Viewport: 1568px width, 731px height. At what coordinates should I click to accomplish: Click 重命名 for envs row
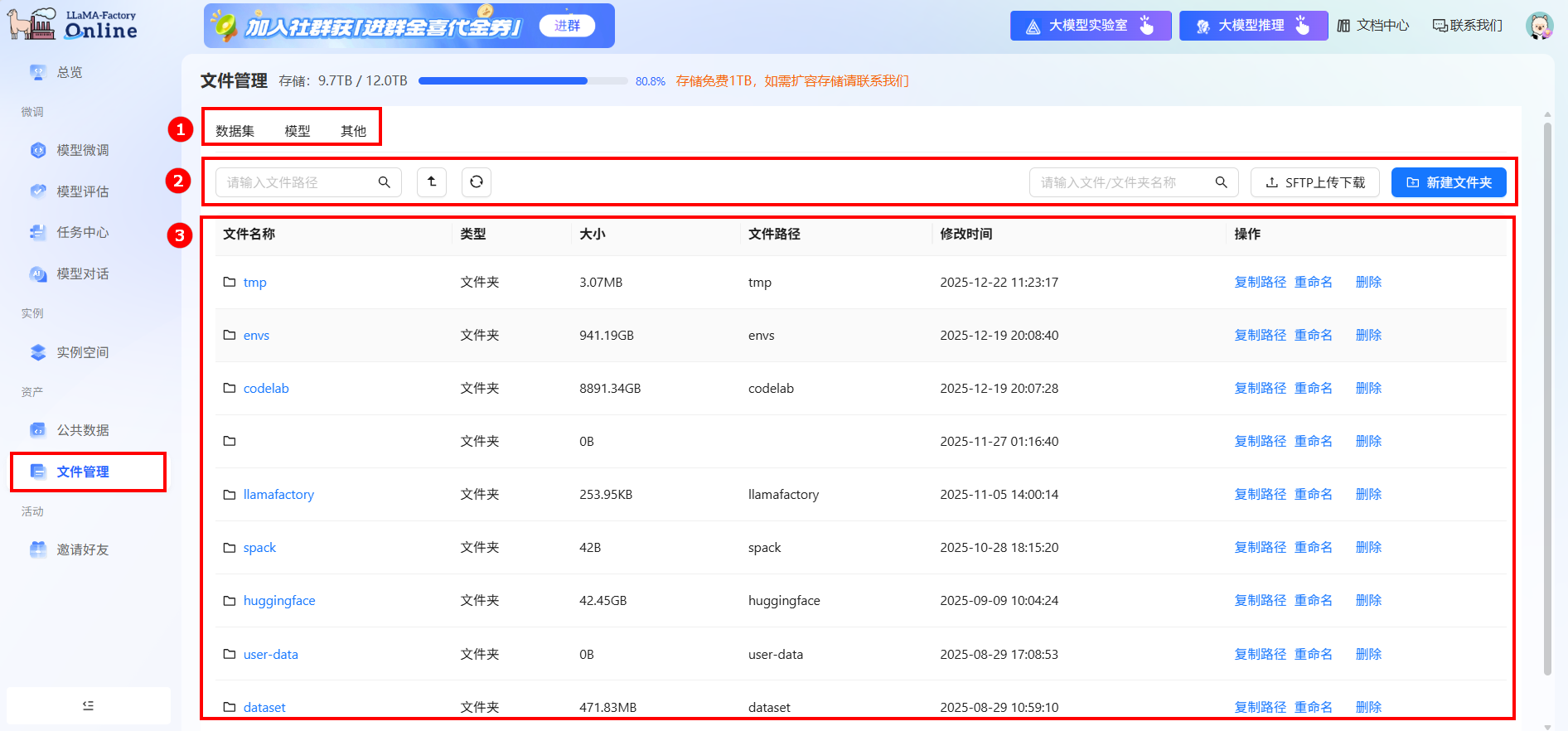pos(1314,335)
